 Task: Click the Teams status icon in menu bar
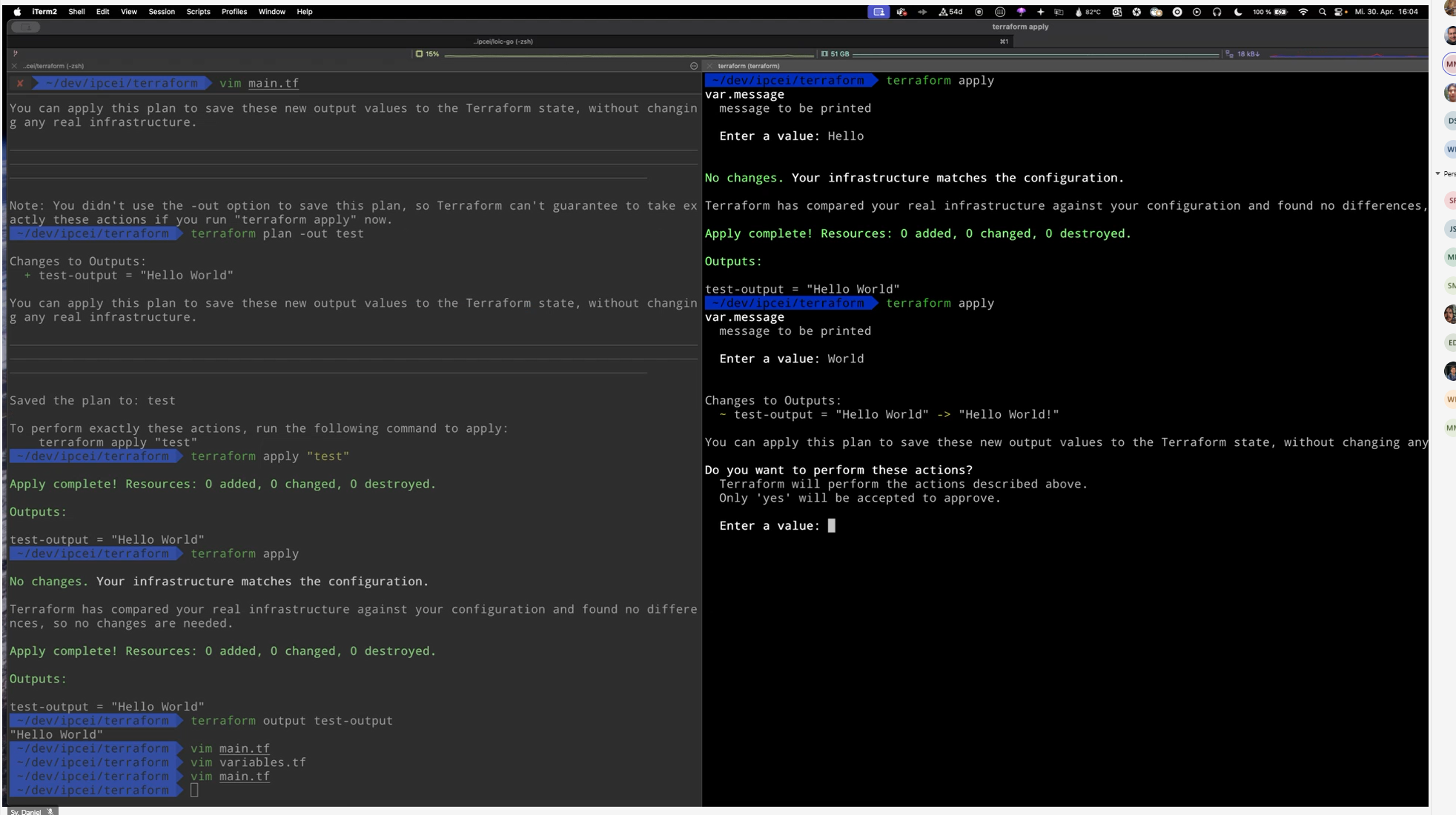click(x=901, y=12)
